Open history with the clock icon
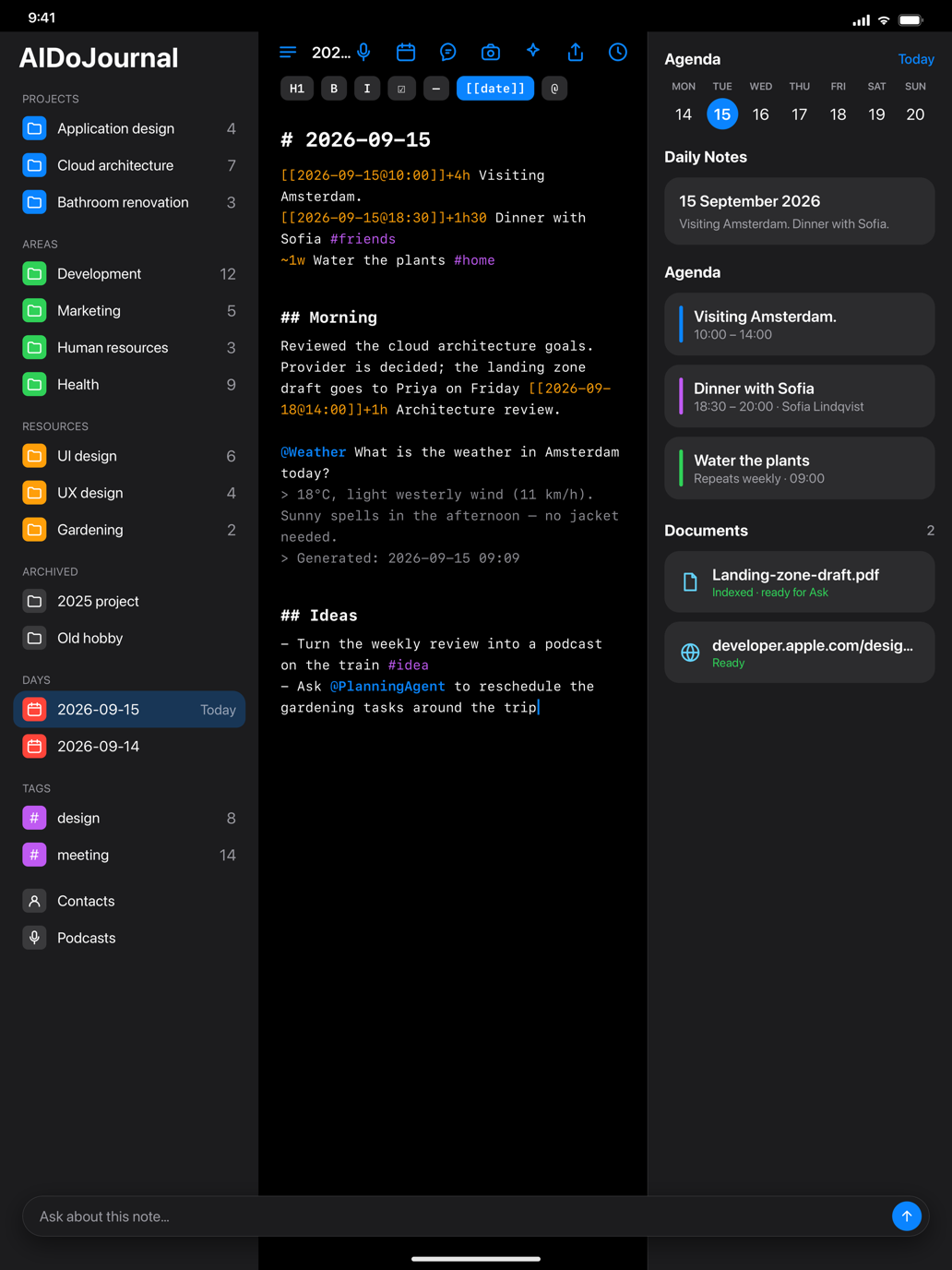The image size is (952, 1270). (618, 53)
